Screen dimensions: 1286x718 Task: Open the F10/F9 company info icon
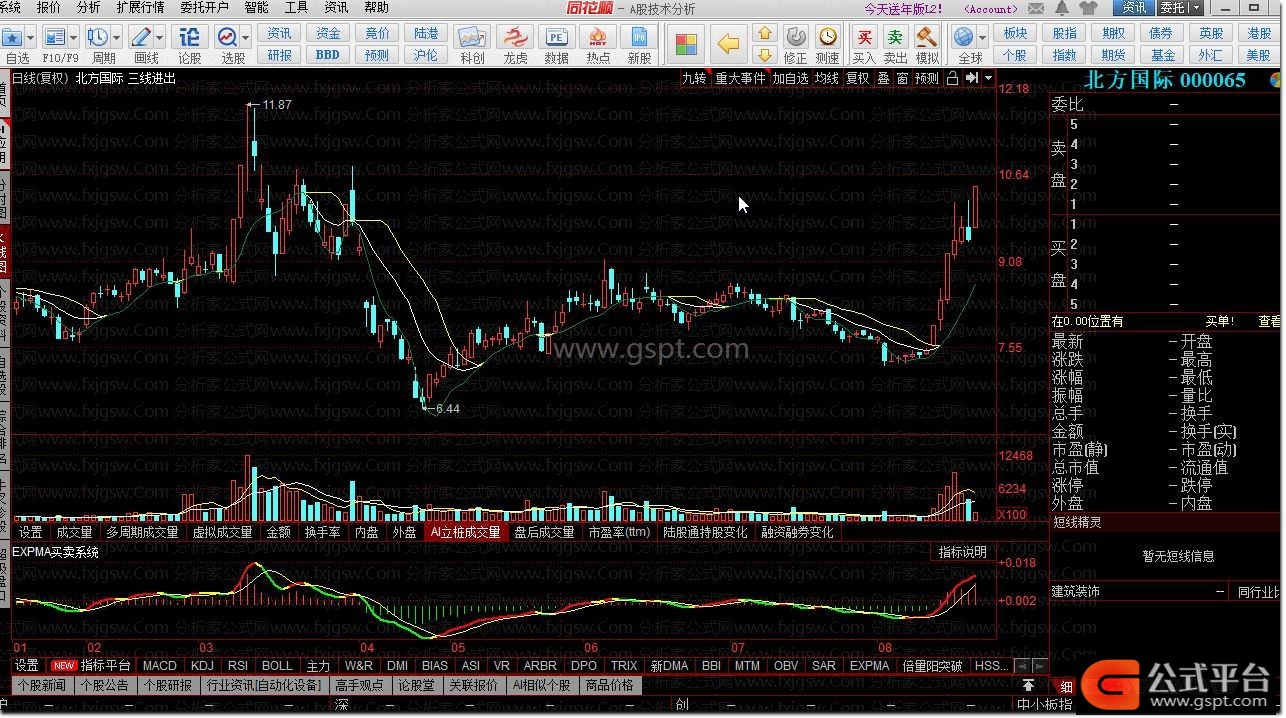(54, 37)
